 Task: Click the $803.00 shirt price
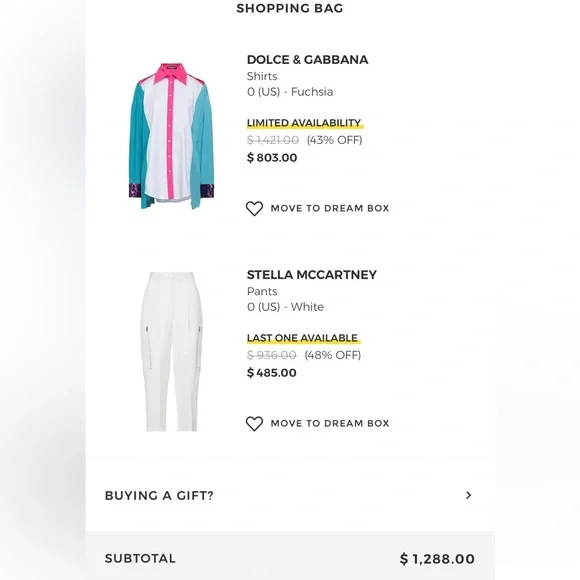pyautogui.click(x=272, y=158)
